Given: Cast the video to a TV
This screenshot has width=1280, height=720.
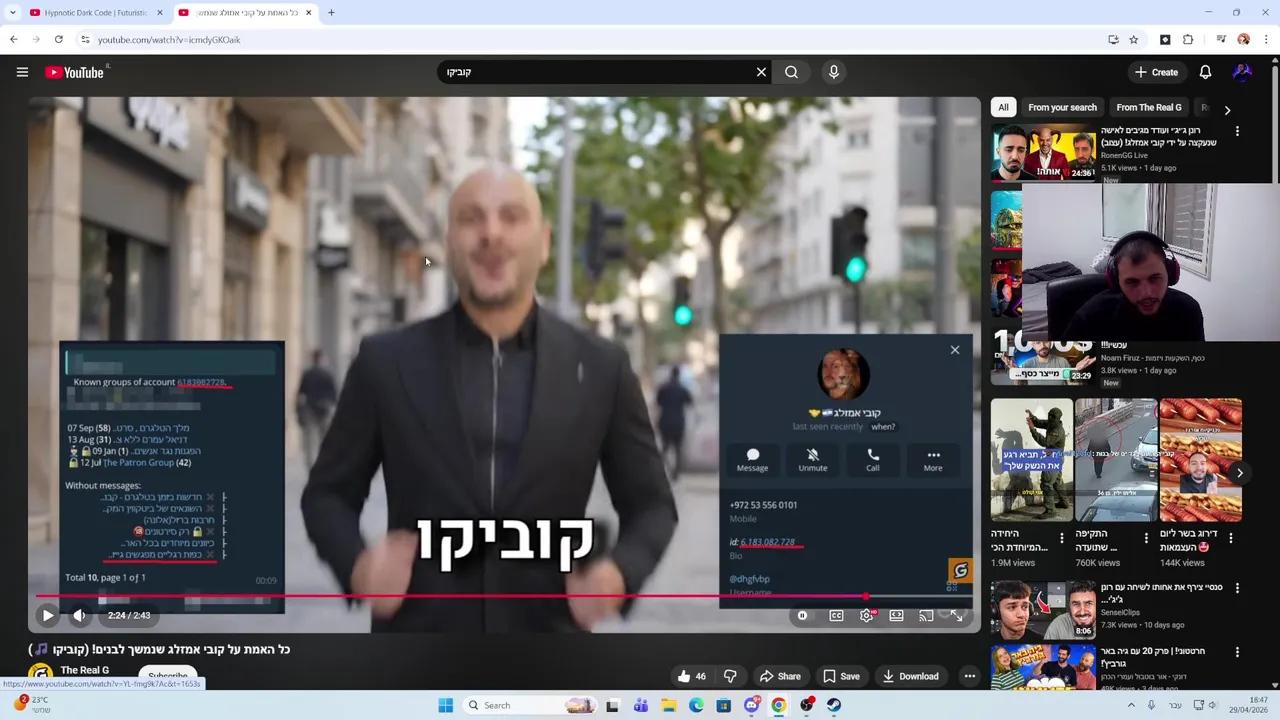Looking at the screenshot, I should pos(926,616).
